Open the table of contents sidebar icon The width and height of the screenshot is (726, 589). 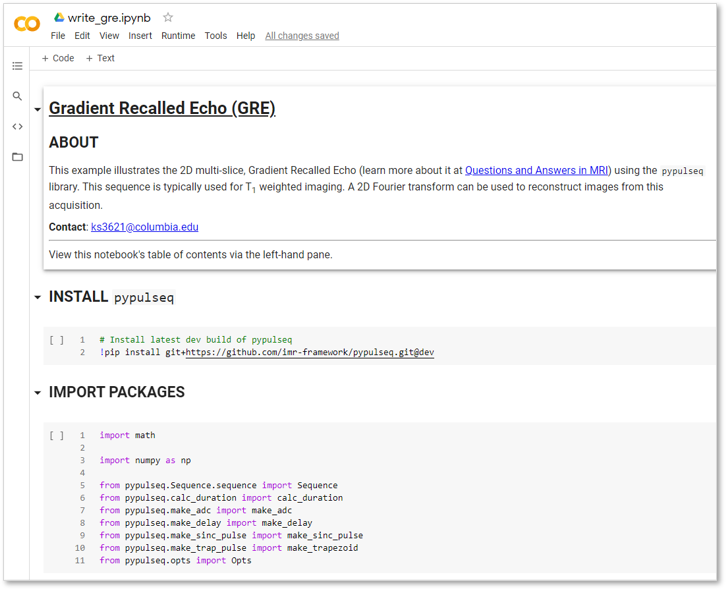coord(17,66)
